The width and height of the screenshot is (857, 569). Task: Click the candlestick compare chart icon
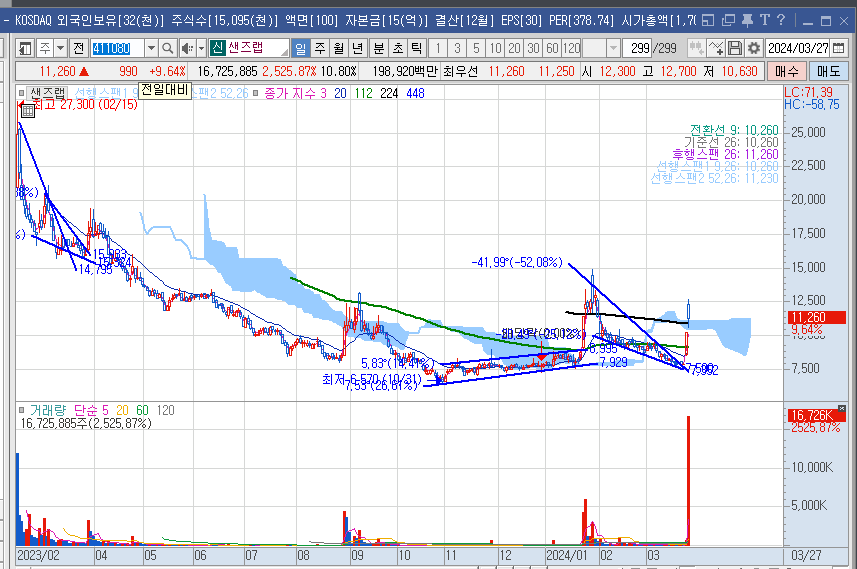(696, 49)
